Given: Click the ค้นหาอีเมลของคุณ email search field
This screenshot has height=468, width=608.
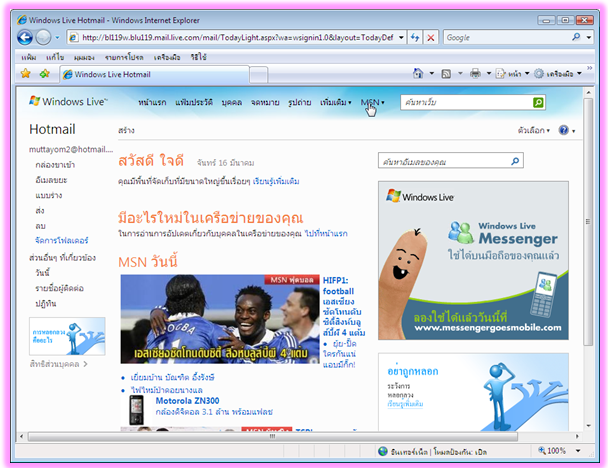Looking at the screenshot, I should (444, 161).
